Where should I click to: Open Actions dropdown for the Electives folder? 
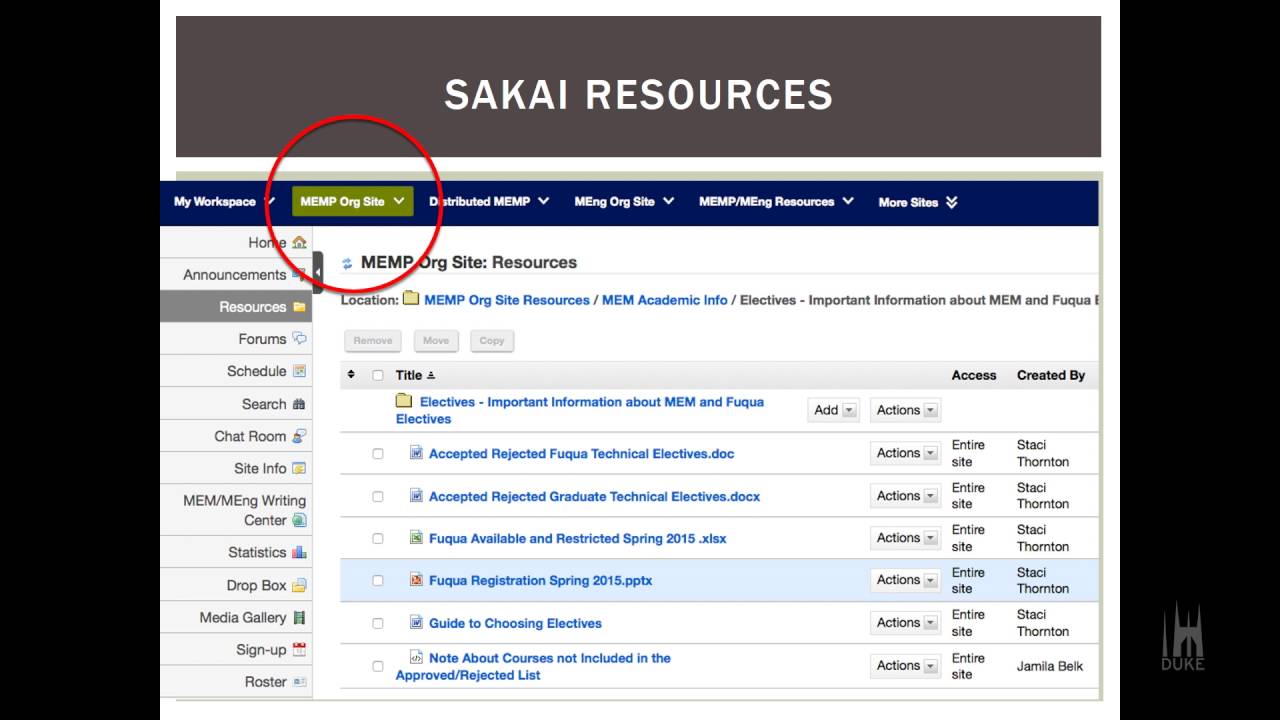[906, 410]
